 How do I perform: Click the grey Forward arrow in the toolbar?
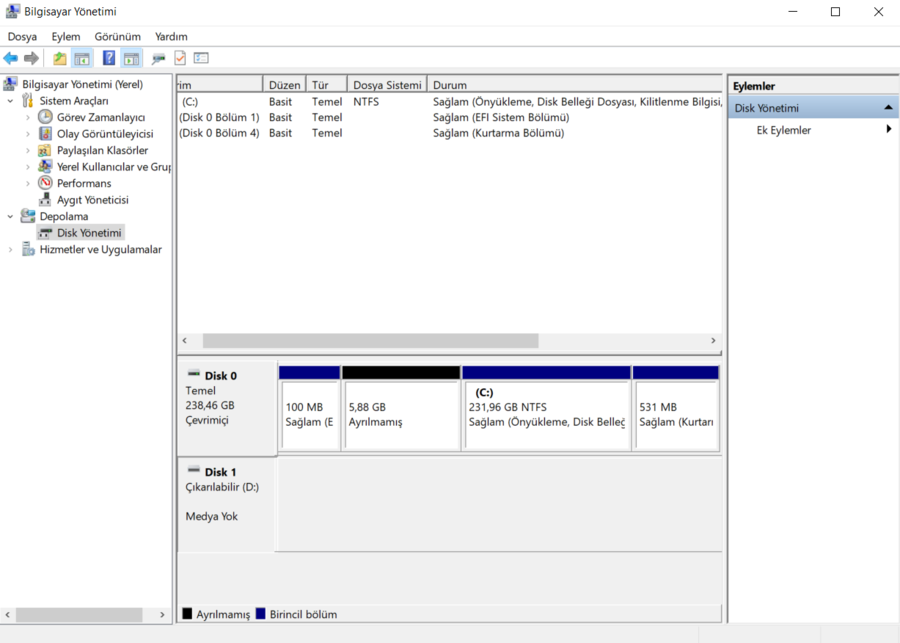tap(32, 58)
